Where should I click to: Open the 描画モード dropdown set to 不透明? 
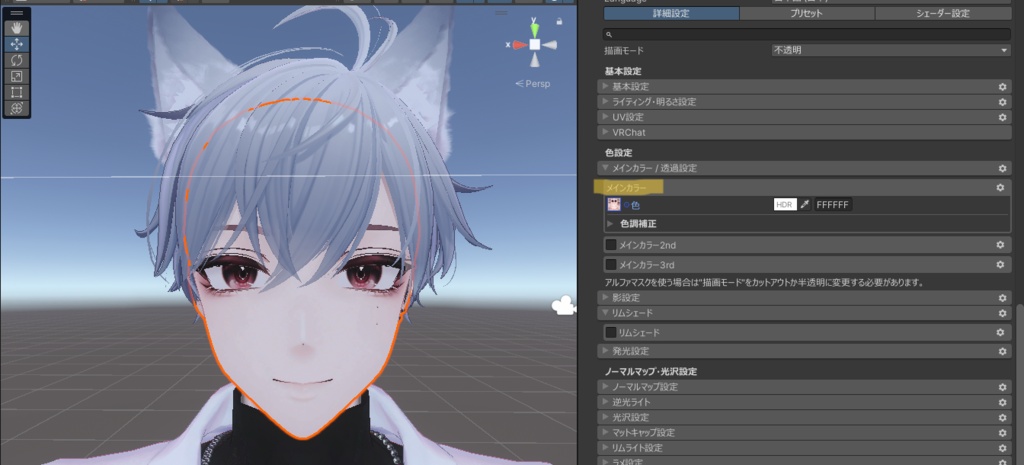point(891,50)
